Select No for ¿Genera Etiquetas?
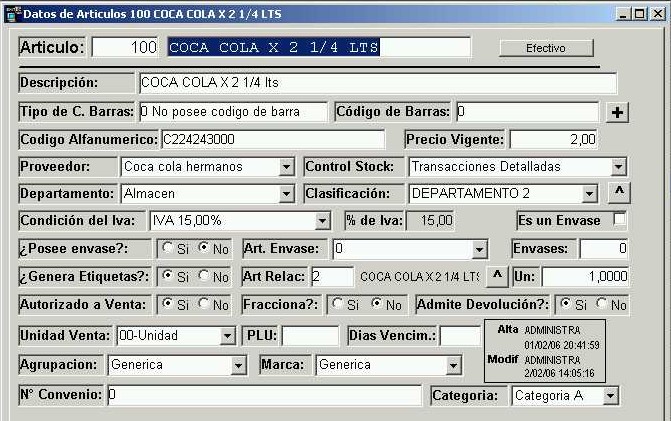Image resolution: width=671 pixels, height=421 pixels. (x=203, y=276)
